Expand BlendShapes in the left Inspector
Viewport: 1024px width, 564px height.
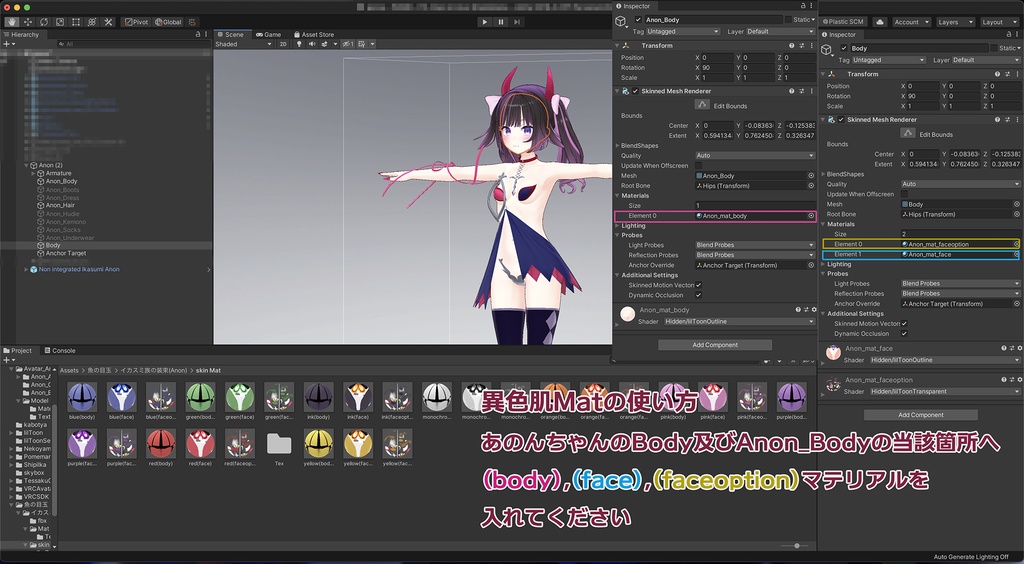[618, 146]
